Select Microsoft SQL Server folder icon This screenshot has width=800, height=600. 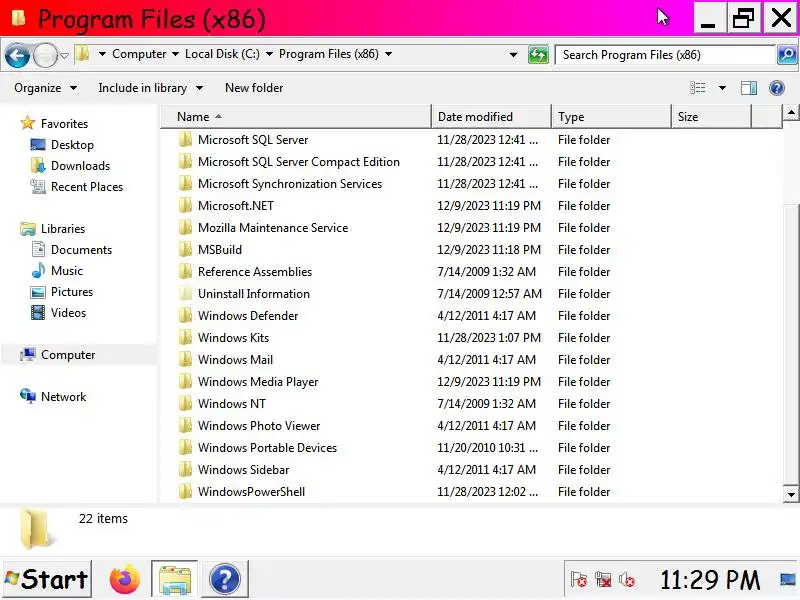click(x=185, y=139)
